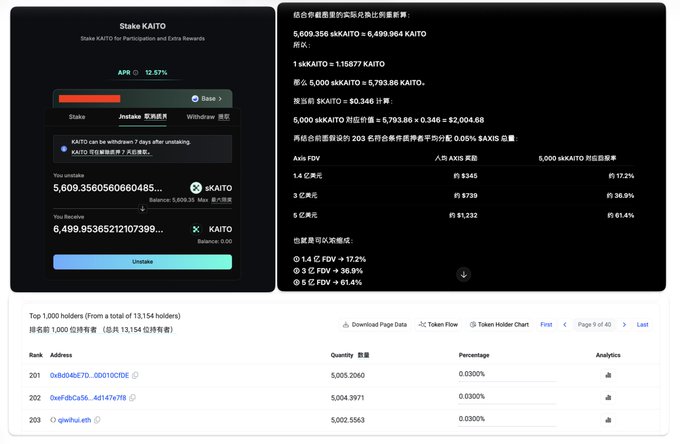Open the Base network selector
This screenshot has height=444, width=680.
pyautogui.click(x=207, y=99)
